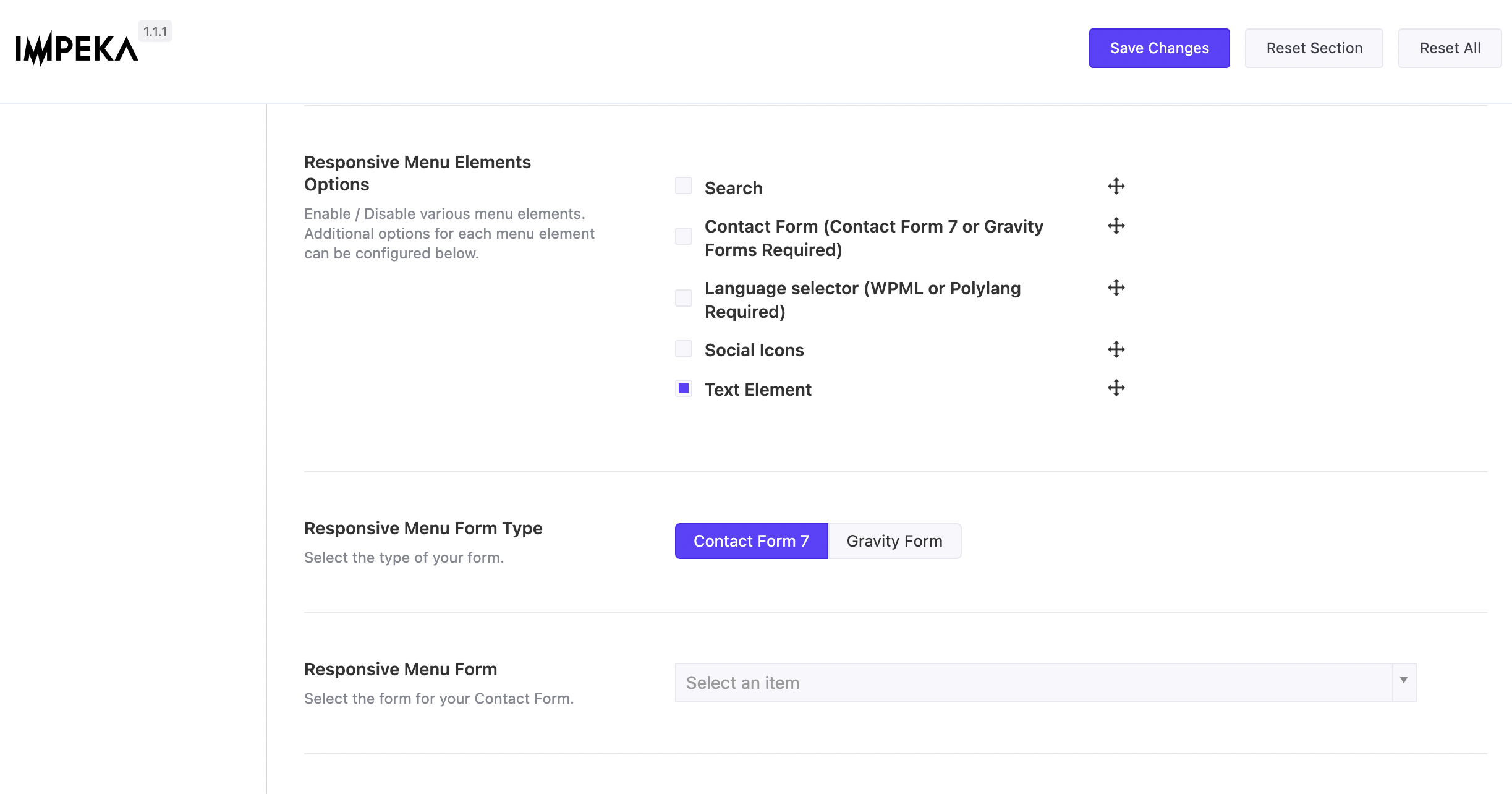Click drag handle for Contact Form element
Viewport: 1512px width, 794px height.
[x=1116, y=226]
